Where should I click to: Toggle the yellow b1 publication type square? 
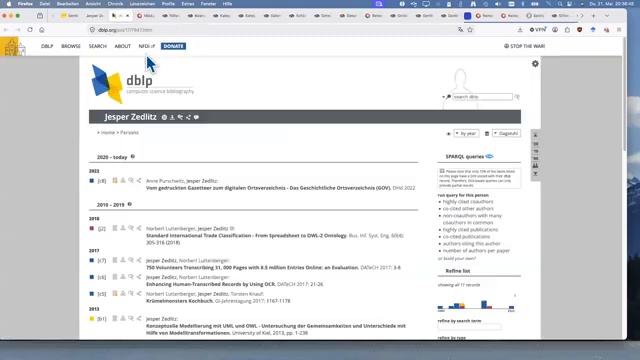pyautogui.click(x=91, y=319)
